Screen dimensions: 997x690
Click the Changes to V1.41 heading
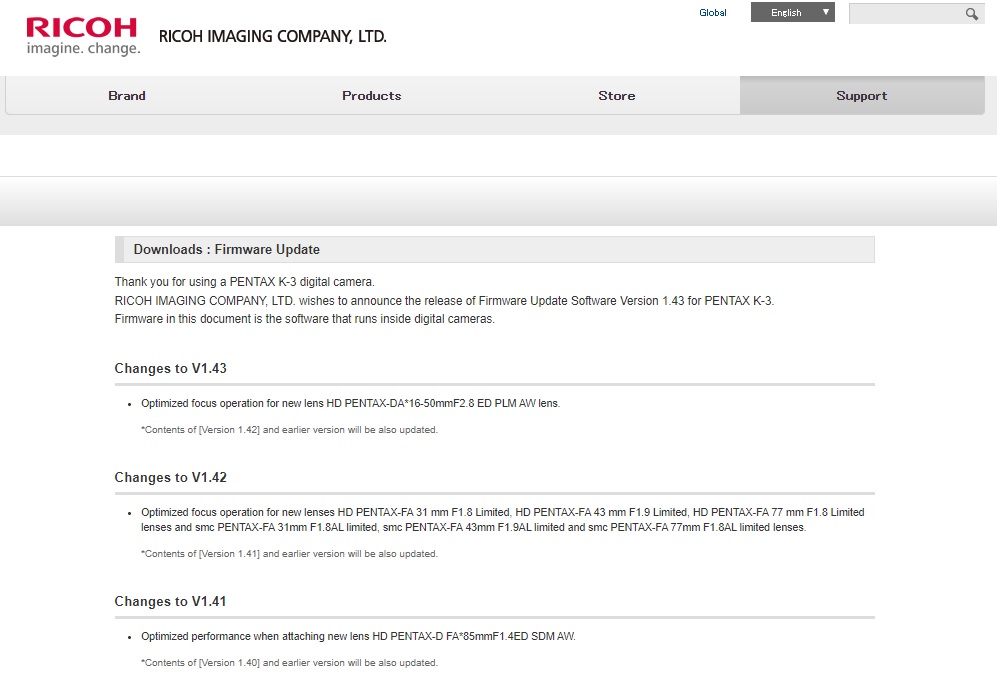[170, 602]
